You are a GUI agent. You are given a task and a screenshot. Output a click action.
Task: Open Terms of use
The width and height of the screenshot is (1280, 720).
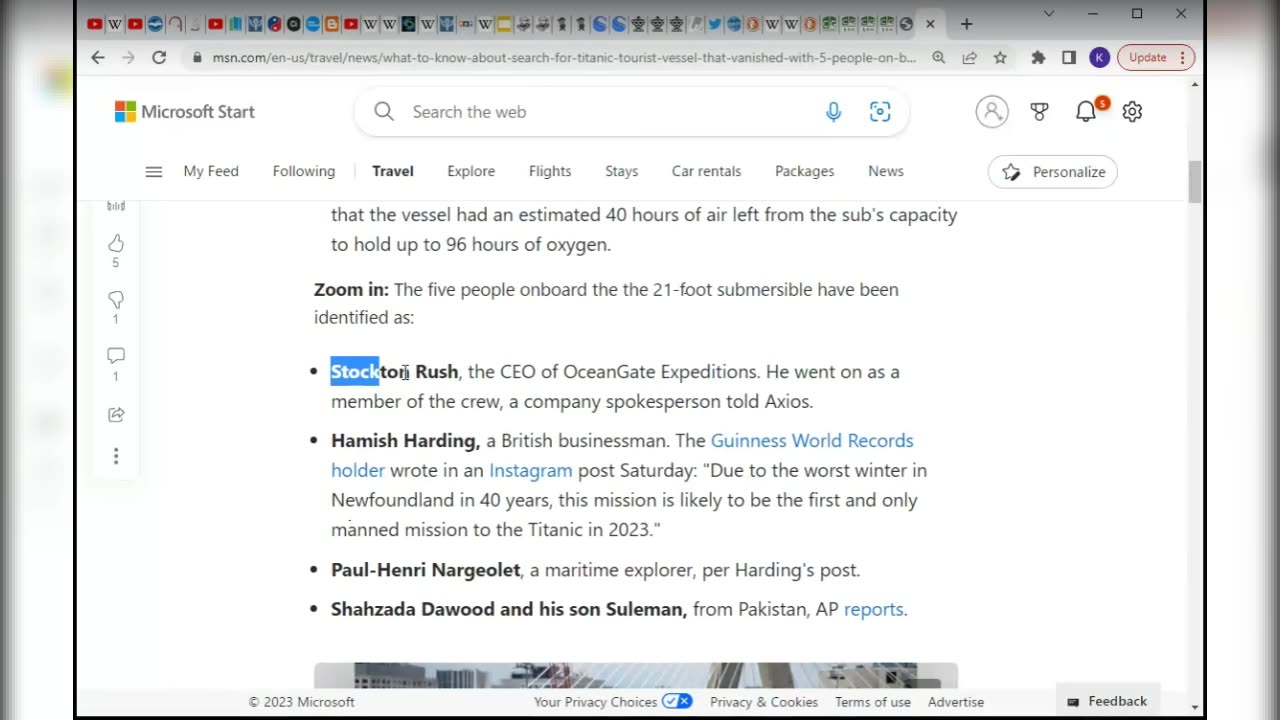(873, 702)
